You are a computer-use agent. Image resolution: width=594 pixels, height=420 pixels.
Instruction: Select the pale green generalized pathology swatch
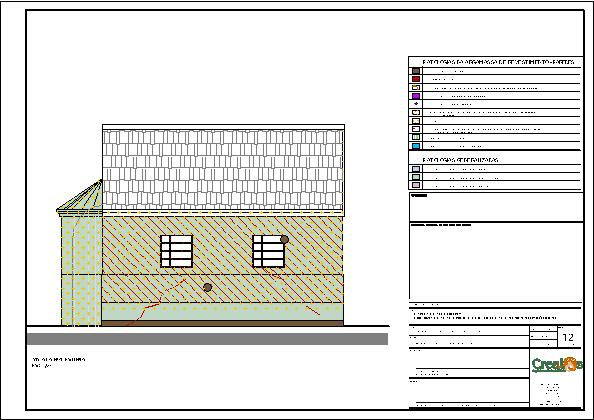(416, 177)
